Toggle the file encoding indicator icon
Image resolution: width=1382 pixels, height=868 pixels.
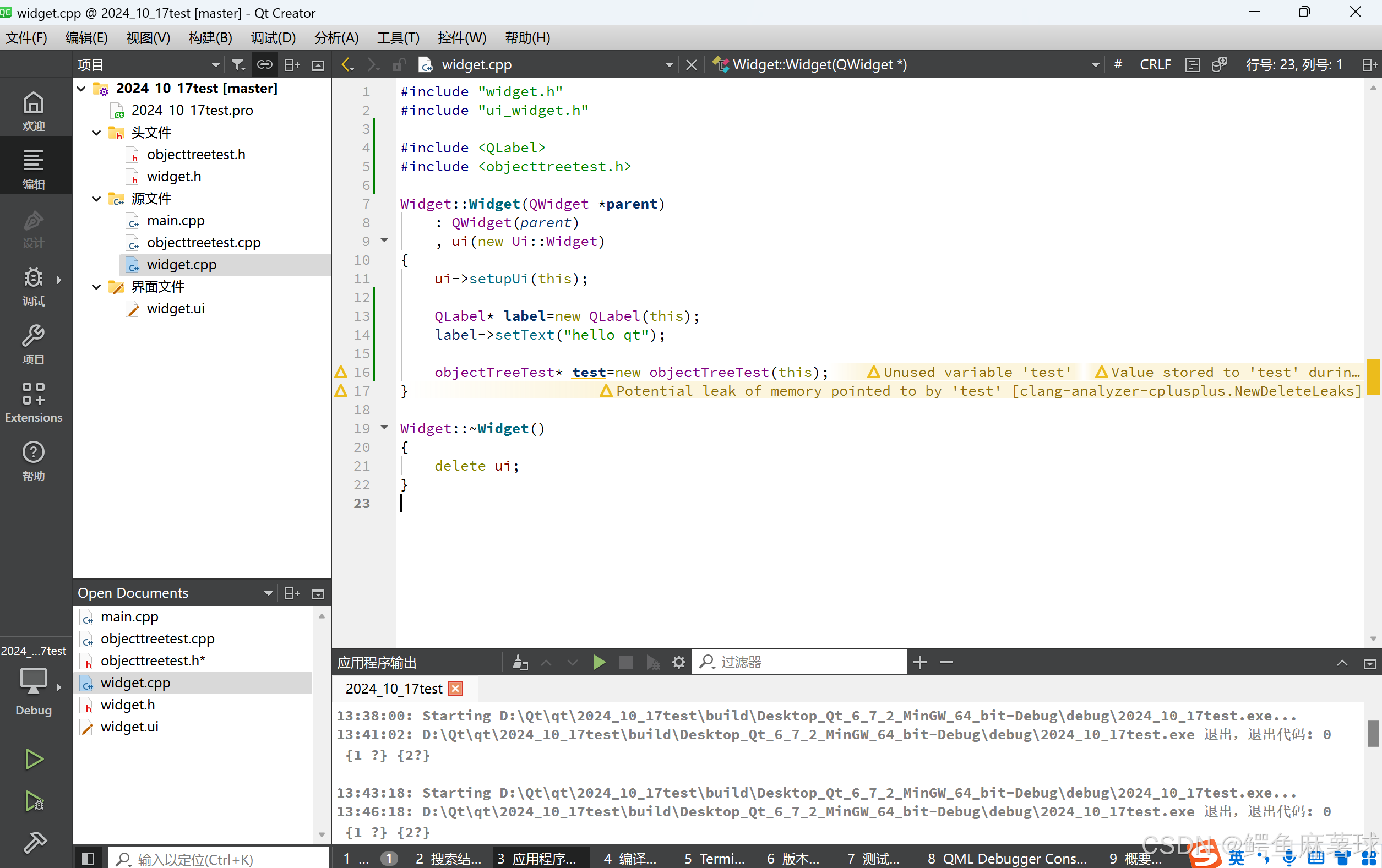tap(1193, 65)
